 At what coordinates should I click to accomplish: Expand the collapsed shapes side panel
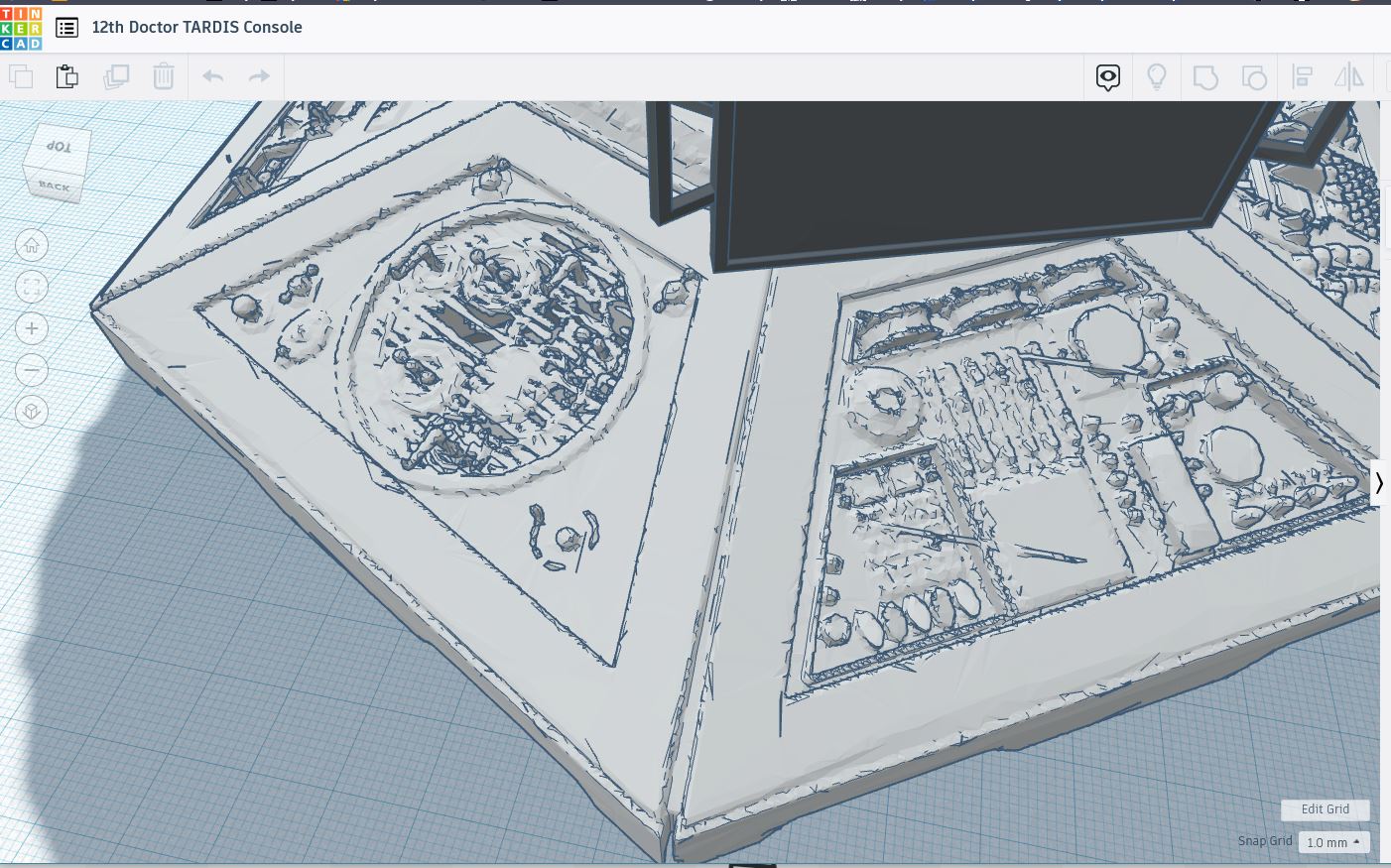click(1379, 483)
